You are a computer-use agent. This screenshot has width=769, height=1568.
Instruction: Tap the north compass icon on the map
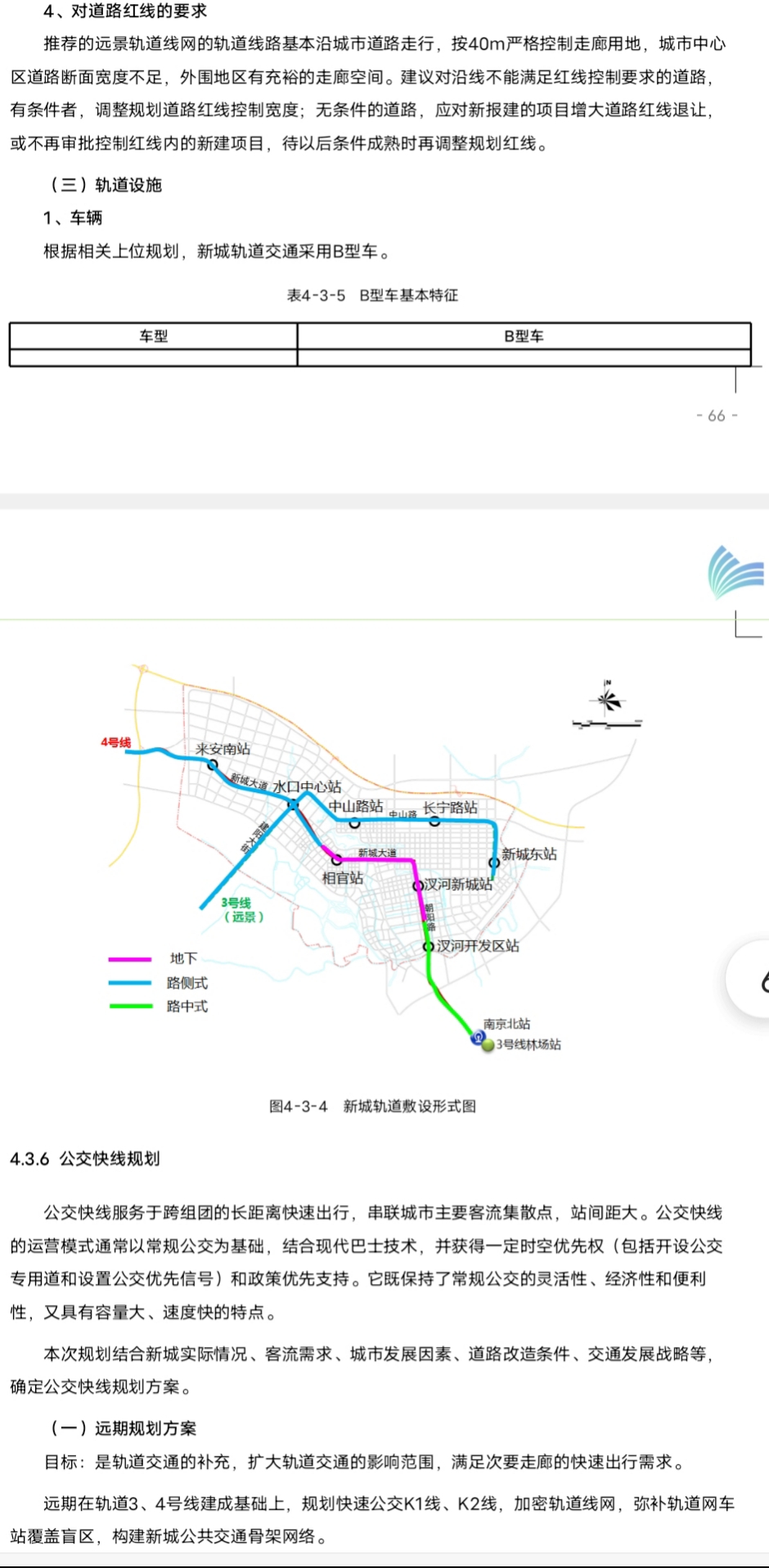(x=607, y=699)
